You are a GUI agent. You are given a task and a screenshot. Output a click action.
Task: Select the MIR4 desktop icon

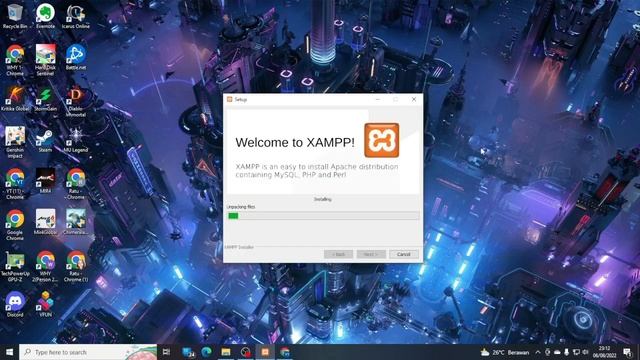[x=45, y=181]
